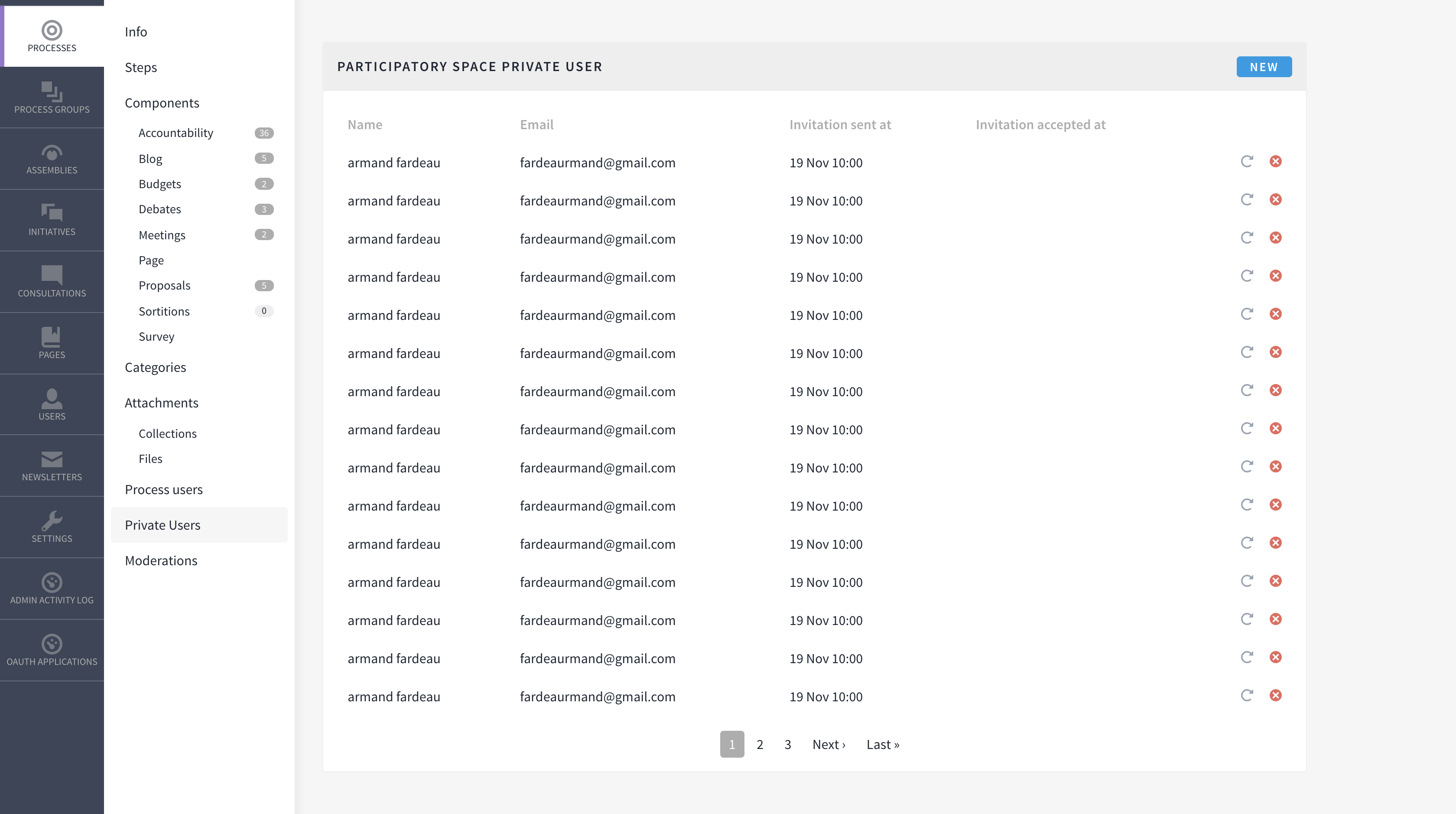This screenshot has height=814, width=1456.
Task: Click the Next pagination link
Action: (829, 745)
